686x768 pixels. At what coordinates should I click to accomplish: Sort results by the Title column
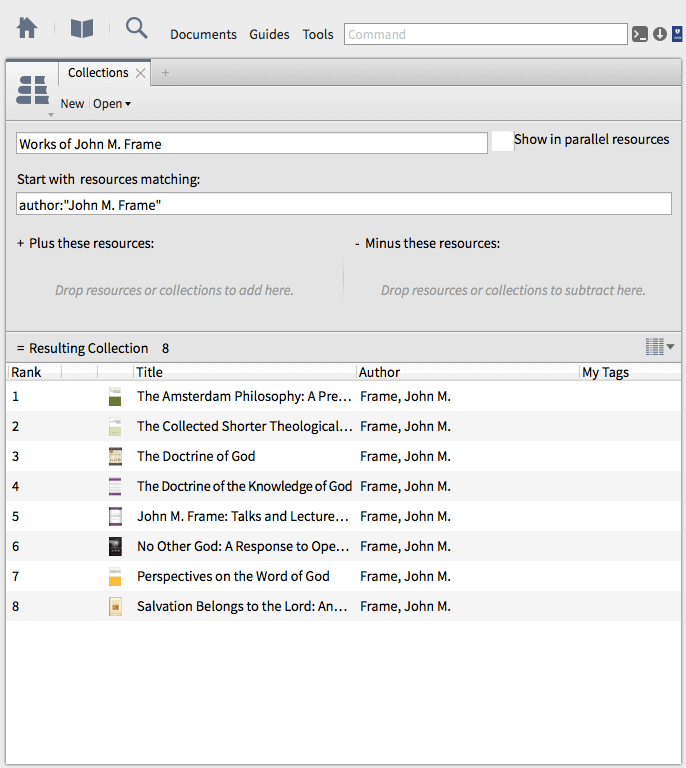244,372
